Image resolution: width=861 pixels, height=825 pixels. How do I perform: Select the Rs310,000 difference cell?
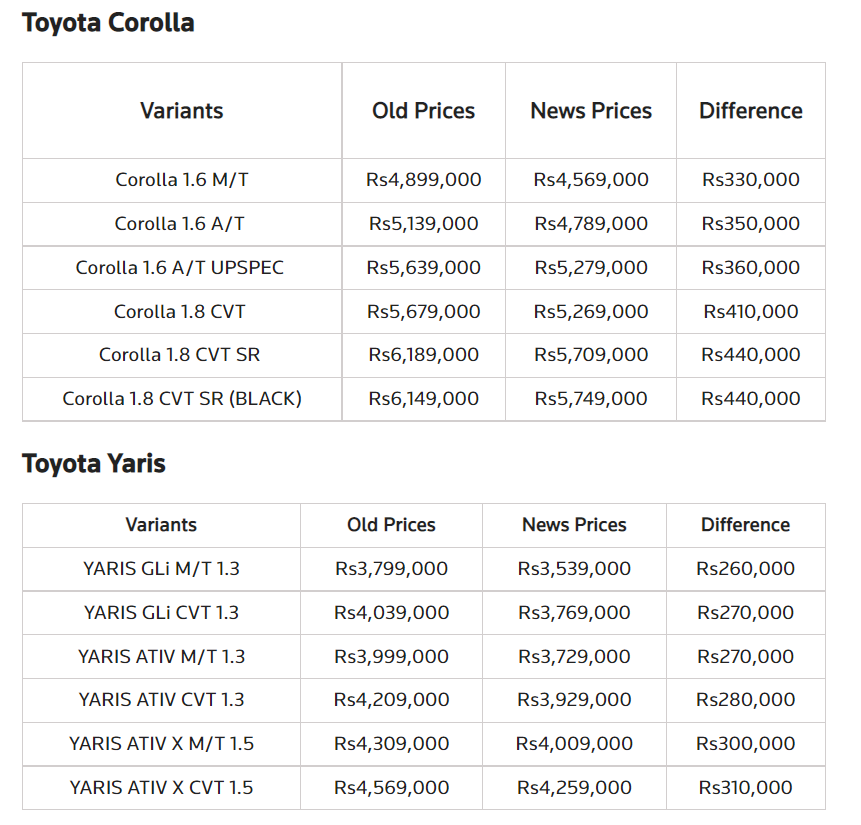745,788
